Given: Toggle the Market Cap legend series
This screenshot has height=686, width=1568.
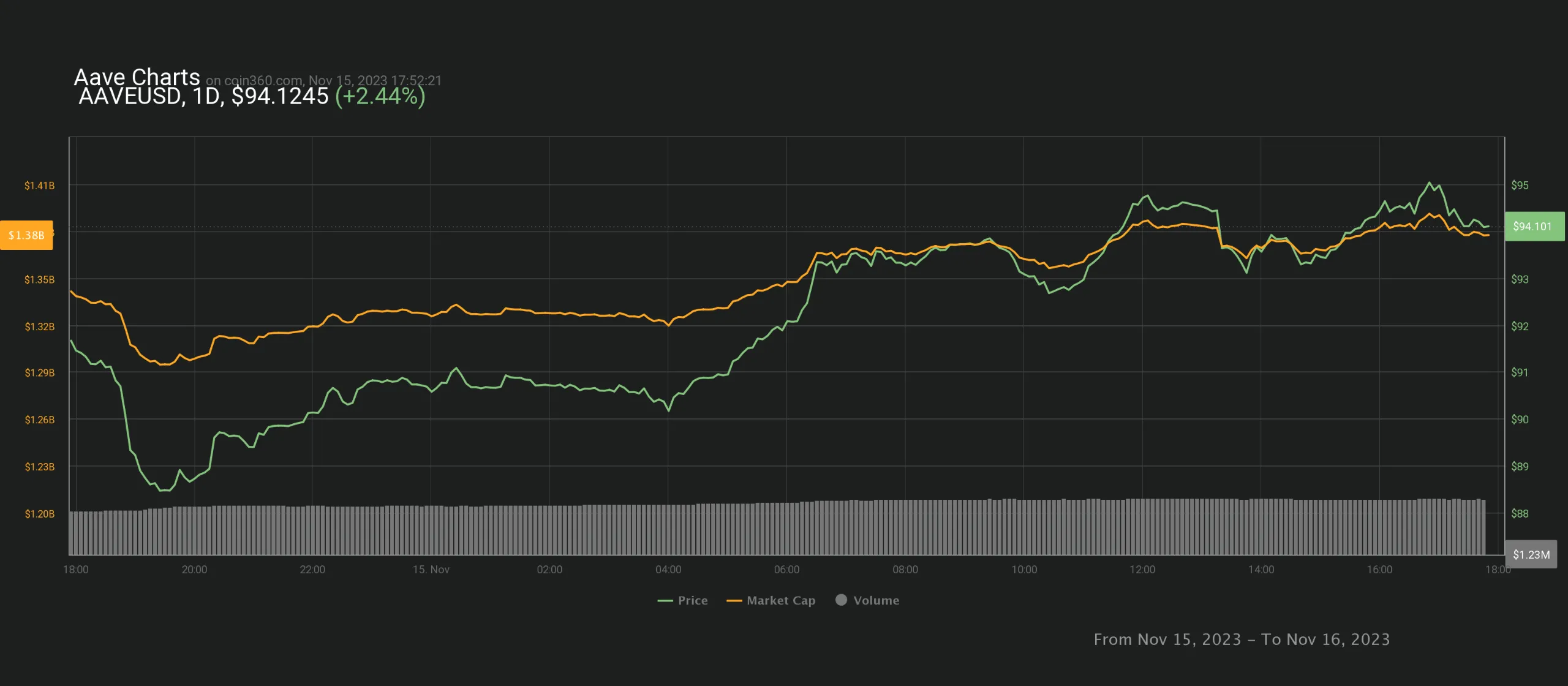Looking at the screenshot, I should pyautogui.click(x=780, y=600).
